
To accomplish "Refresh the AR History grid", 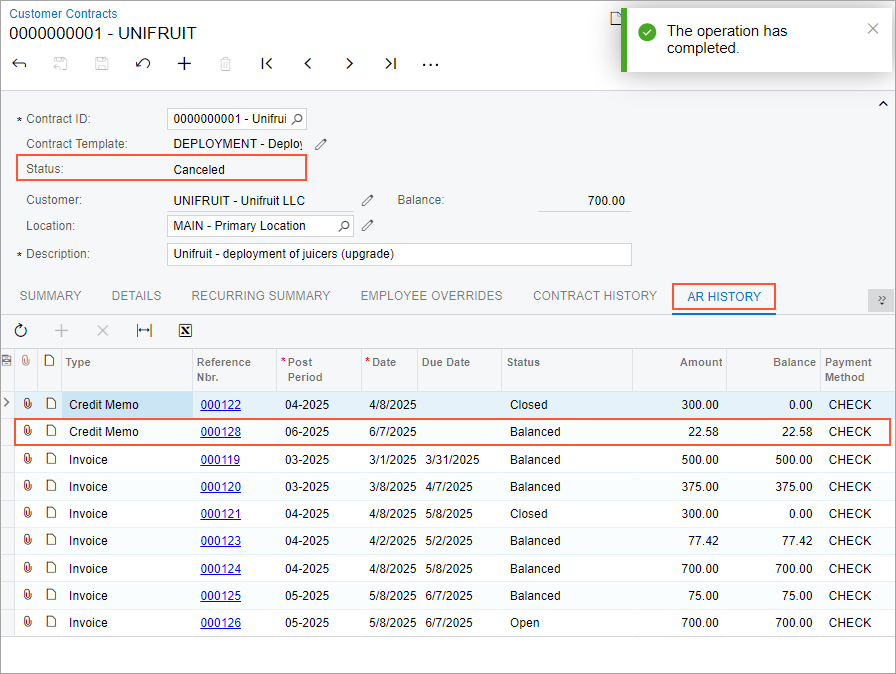I will click(x=21, y=330).
